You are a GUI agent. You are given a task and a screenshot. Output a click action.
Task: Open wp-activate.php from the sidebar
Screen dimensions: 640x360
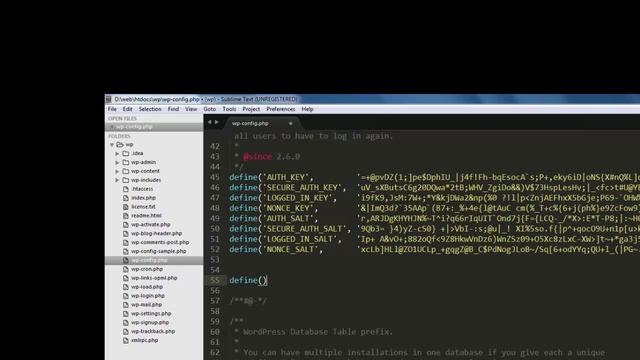[x=151, y=224]
